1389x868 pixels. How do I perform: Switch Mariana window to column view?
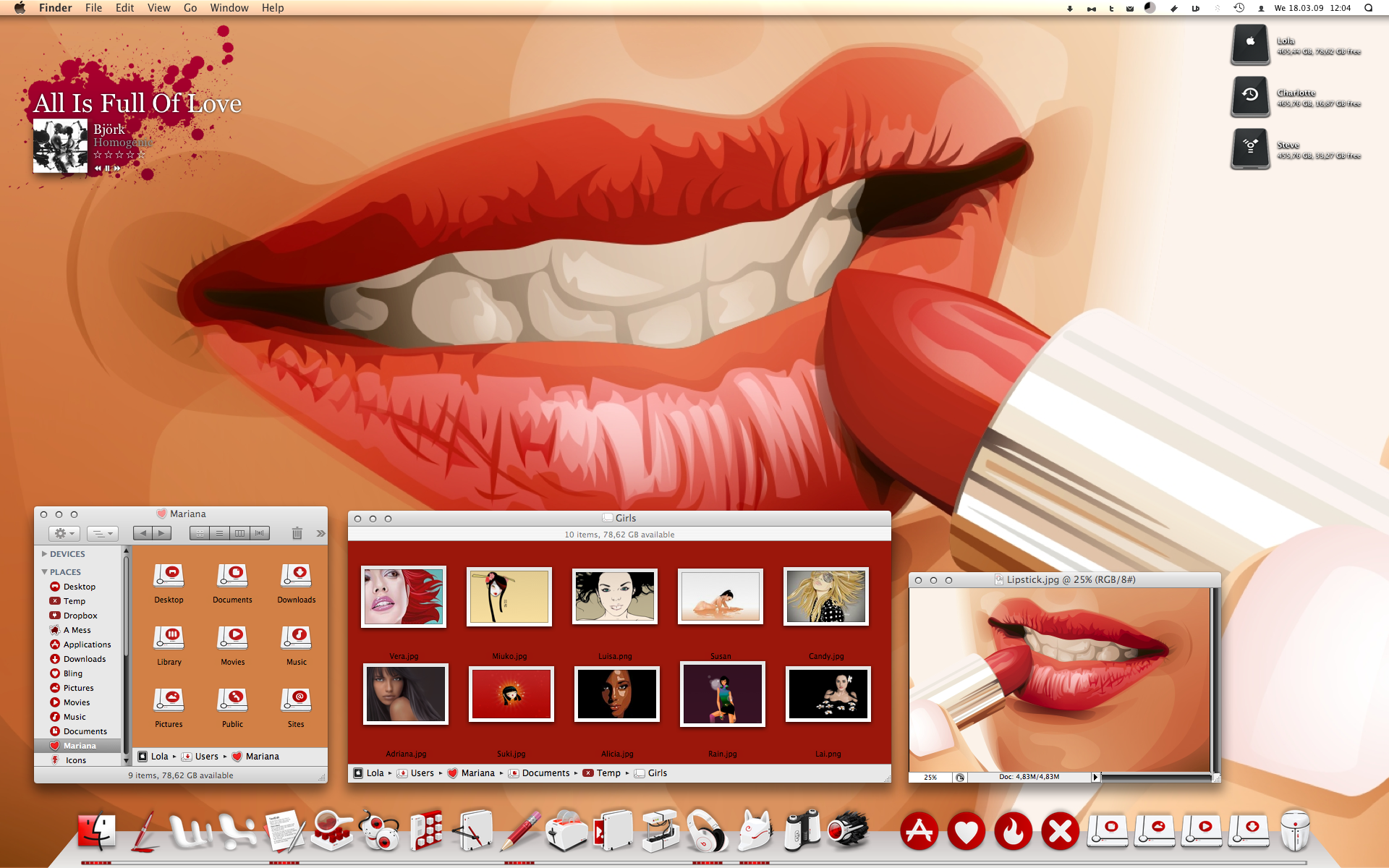click(239, 533)
